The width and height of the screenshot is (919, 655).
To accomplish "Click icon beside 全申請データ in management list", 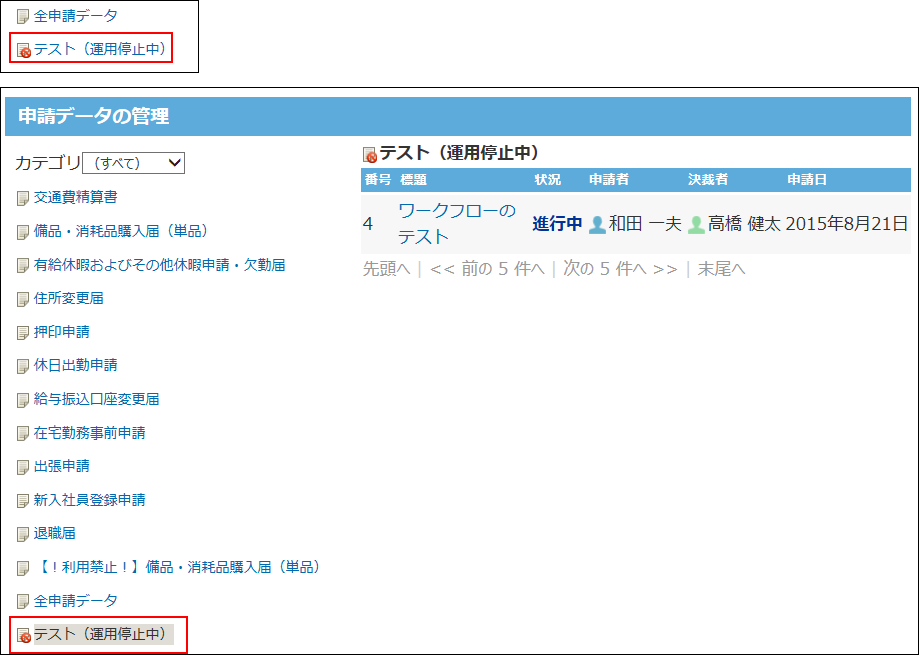I will pyautogui.click(x=23, y=602).
